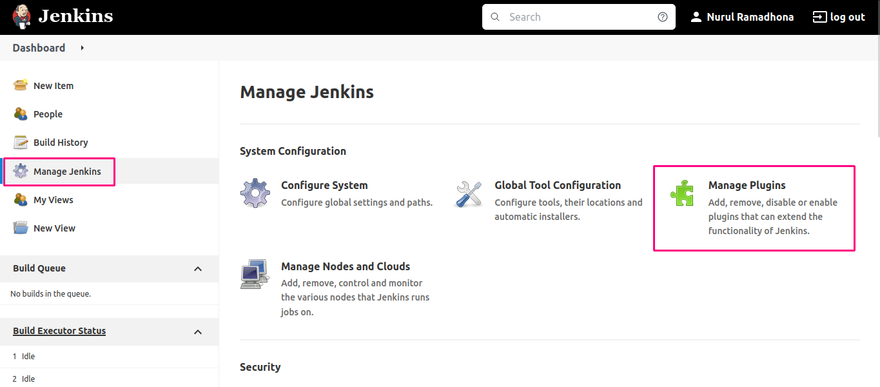This screenshot has height=387, width=880.
Task: Open Manage Plugins
Action: [746, 185]
